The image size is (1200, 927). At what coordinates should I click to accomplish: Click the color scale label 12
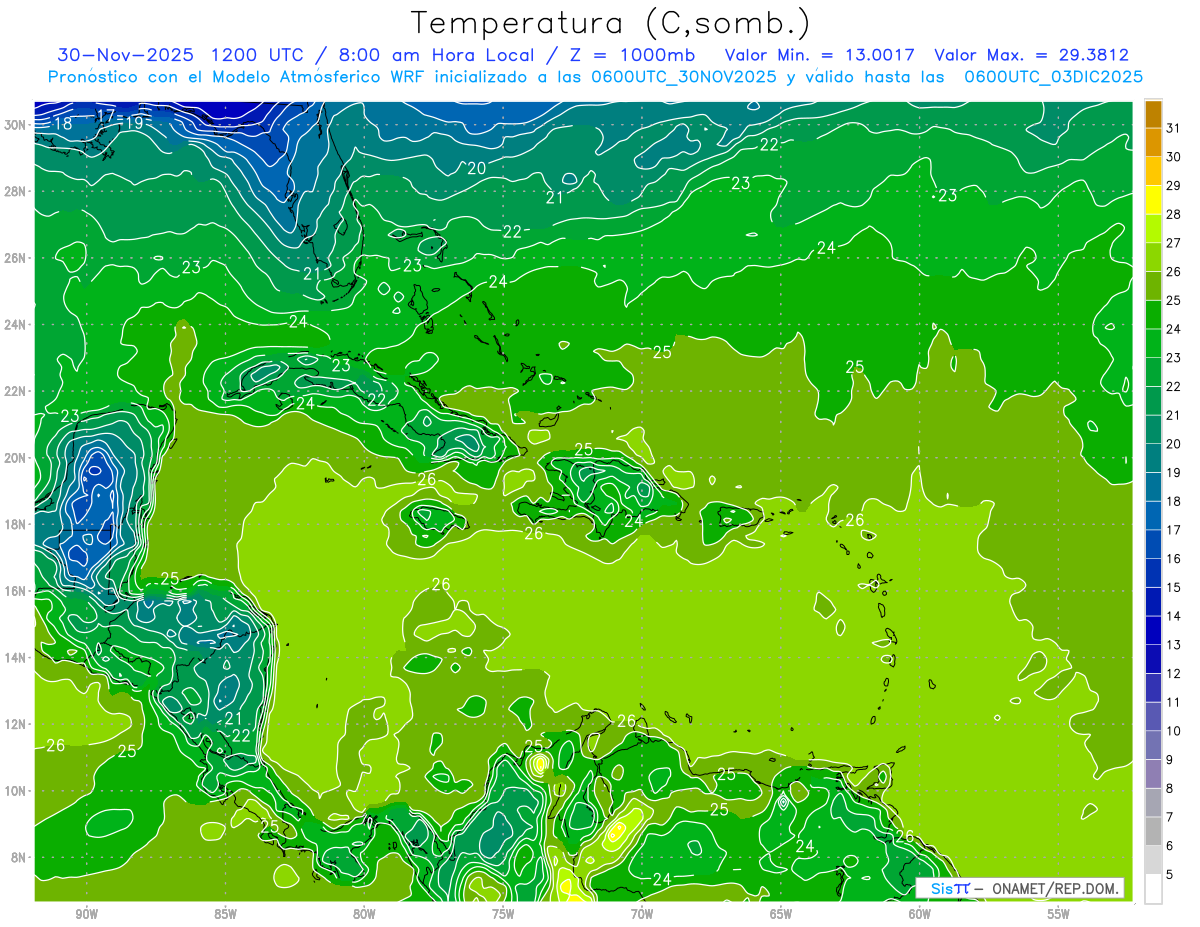[x=1174, y=674]
